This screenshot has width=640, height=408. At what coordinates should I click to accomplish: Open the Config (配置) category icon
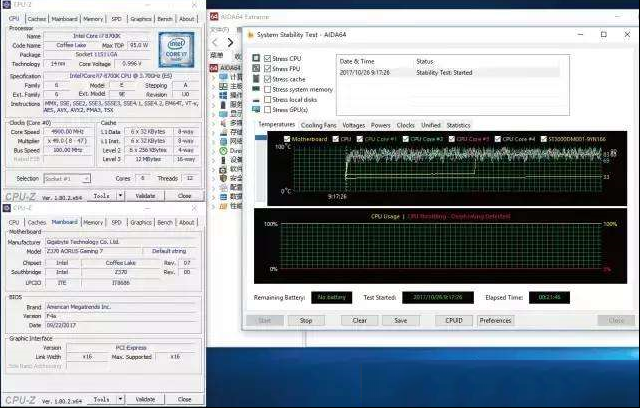click(223, 187)
